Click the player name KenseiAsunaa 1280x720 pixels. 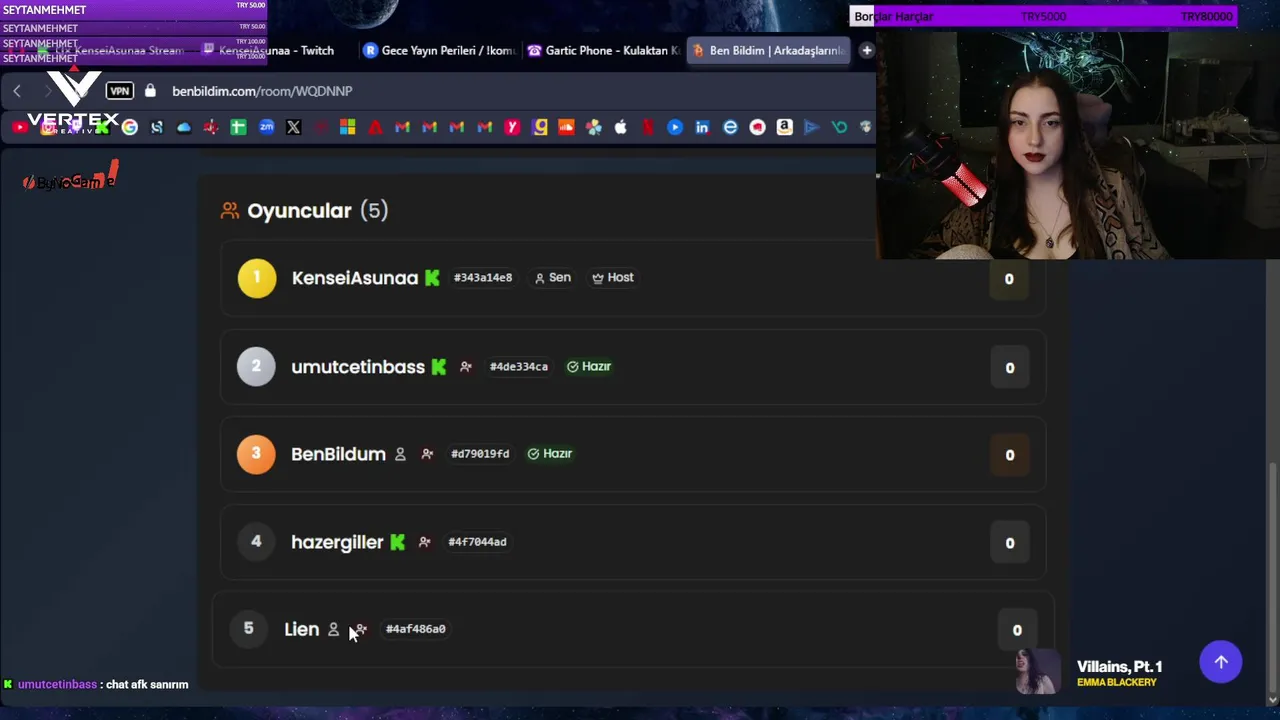[355, 278]
